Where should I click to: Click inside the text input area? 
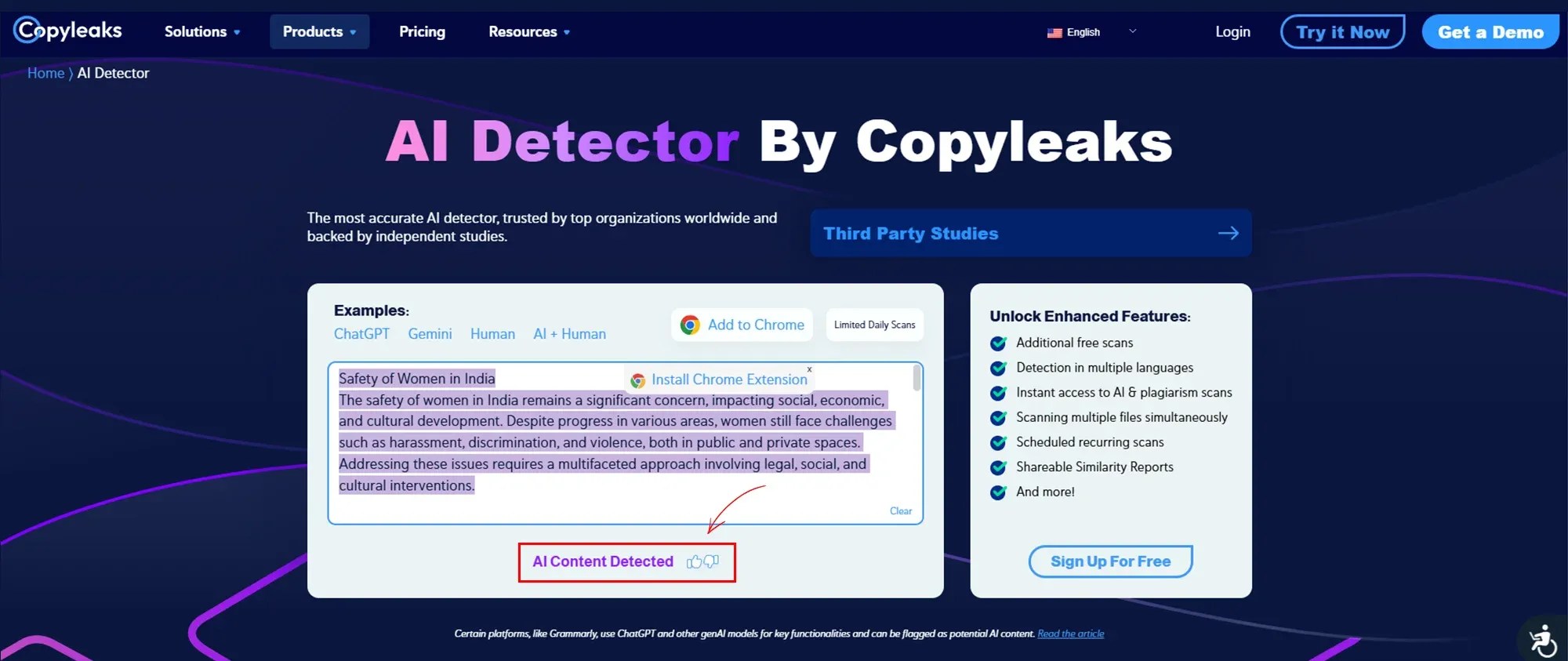pos(625,443)
